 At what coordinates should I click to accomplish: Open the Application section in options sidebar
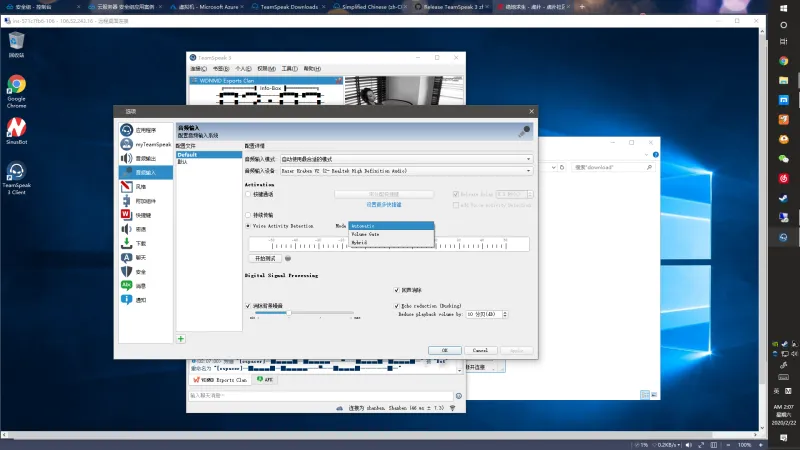point(145,130)
